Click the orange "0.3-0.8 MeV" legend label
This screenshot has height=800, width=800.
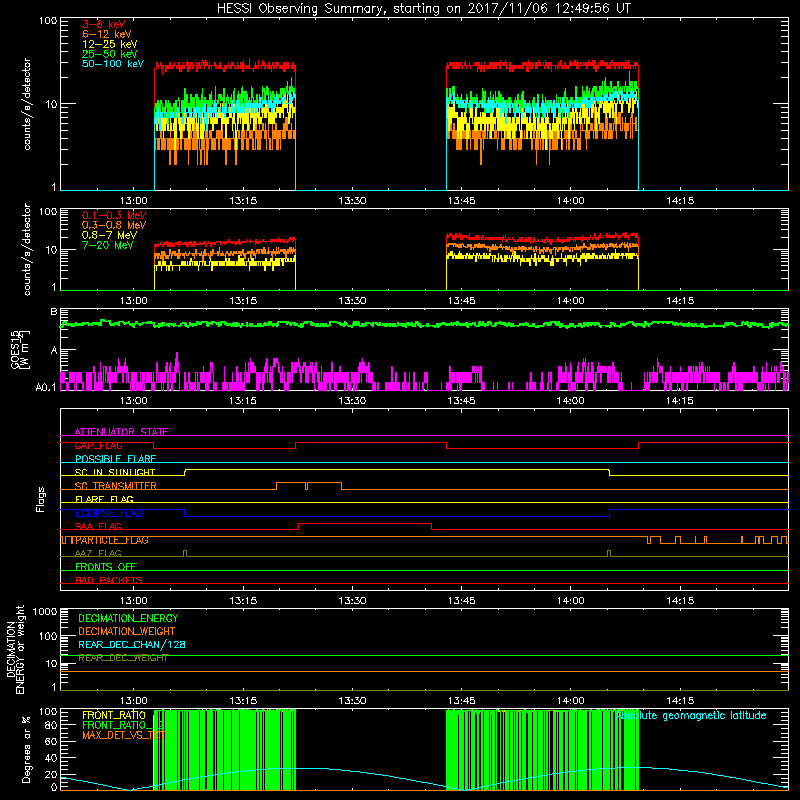[x=114, y=225]
